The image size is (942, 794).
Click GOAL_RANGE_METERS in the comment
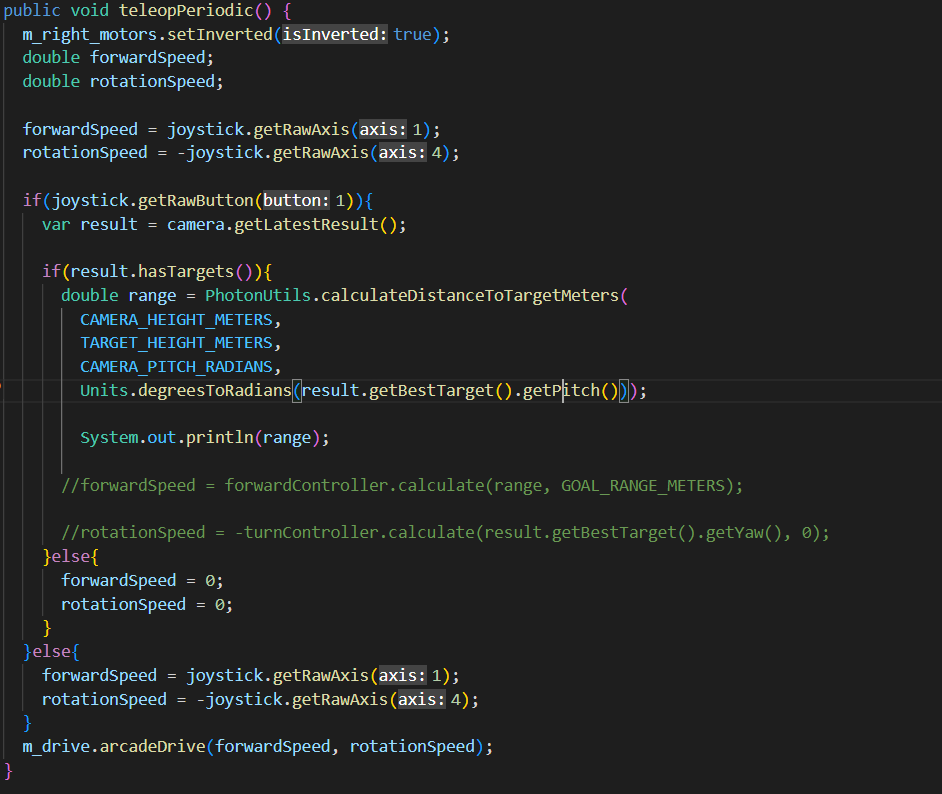[x=643, y=485]
